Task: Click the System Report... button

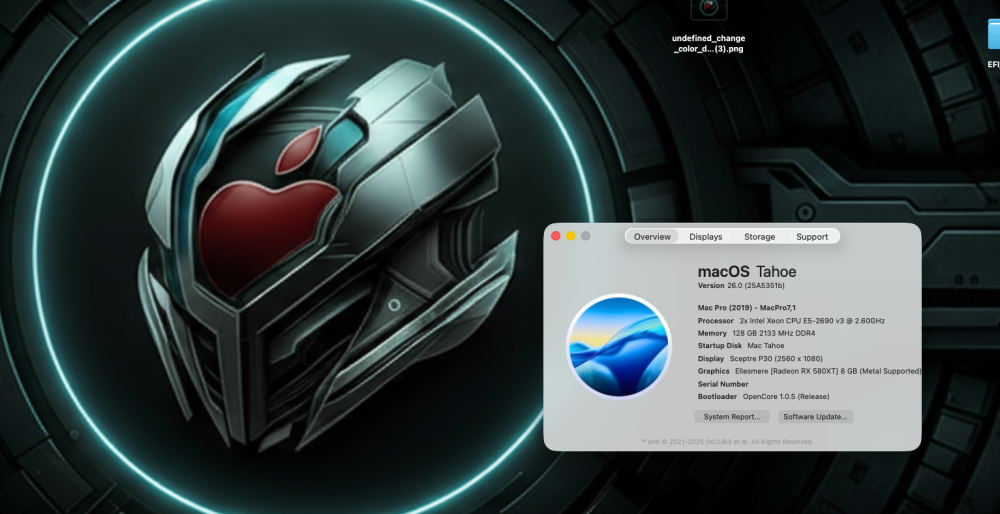Action: pos(732,416)
